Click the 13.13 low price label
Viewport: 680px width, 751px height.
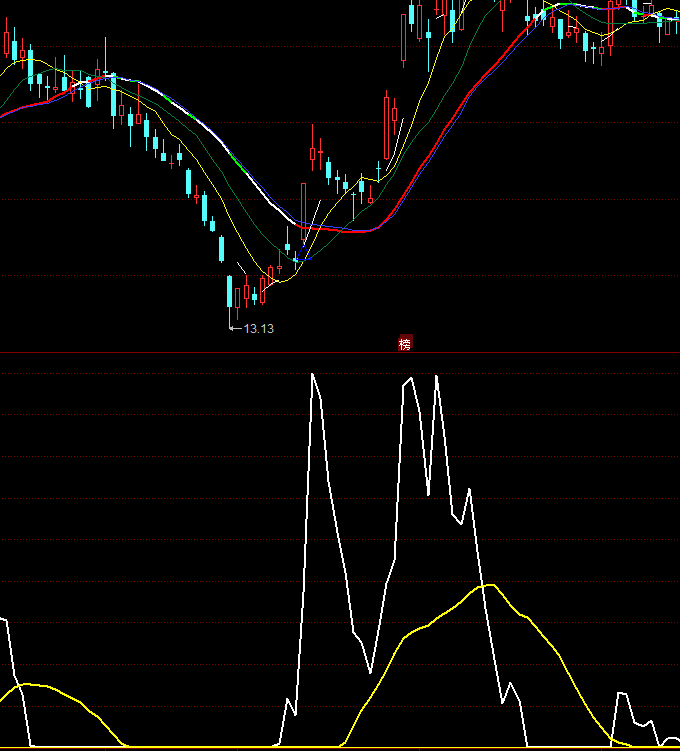pos(258,328)
